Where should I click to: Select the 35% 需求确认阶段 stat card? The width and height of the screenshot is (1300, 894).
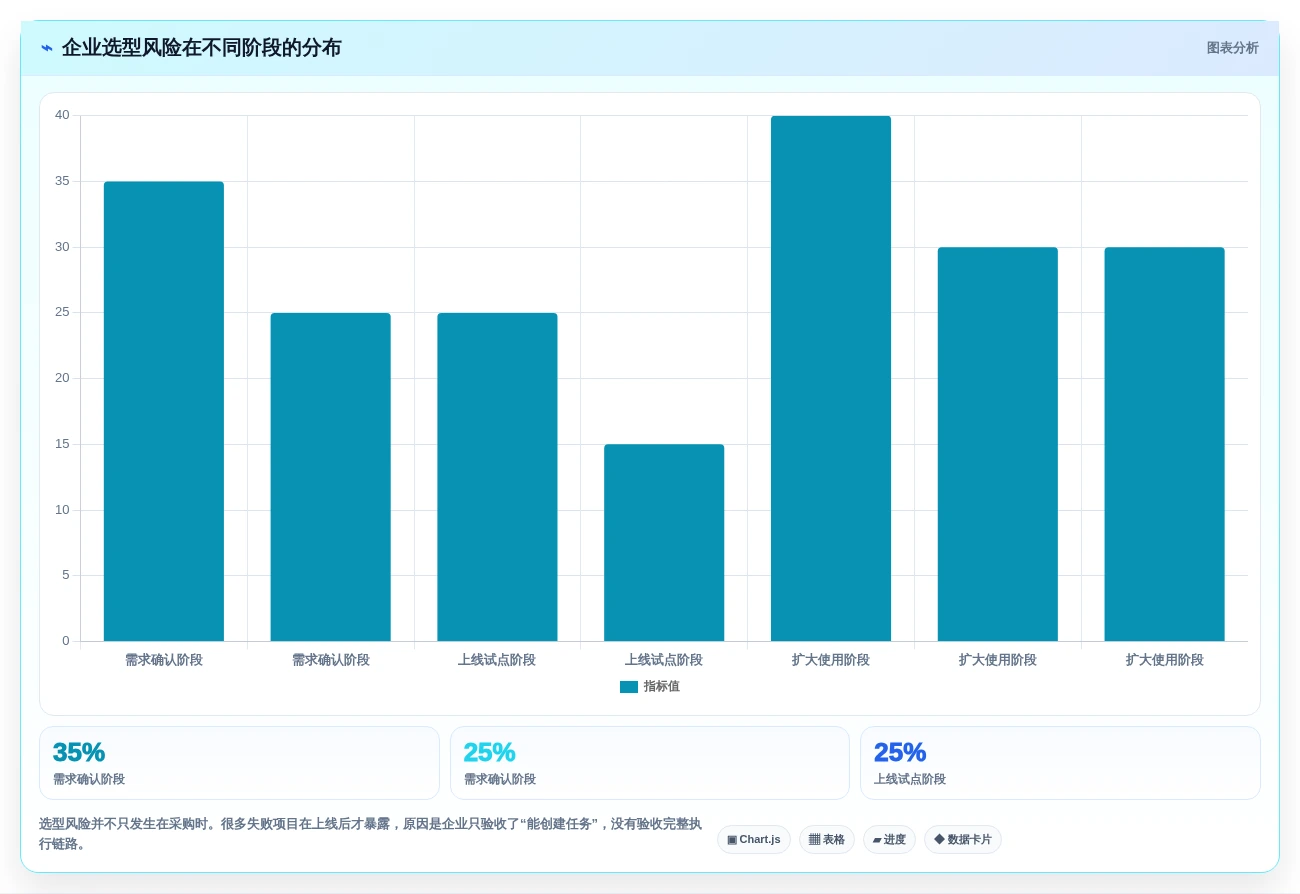239,763
